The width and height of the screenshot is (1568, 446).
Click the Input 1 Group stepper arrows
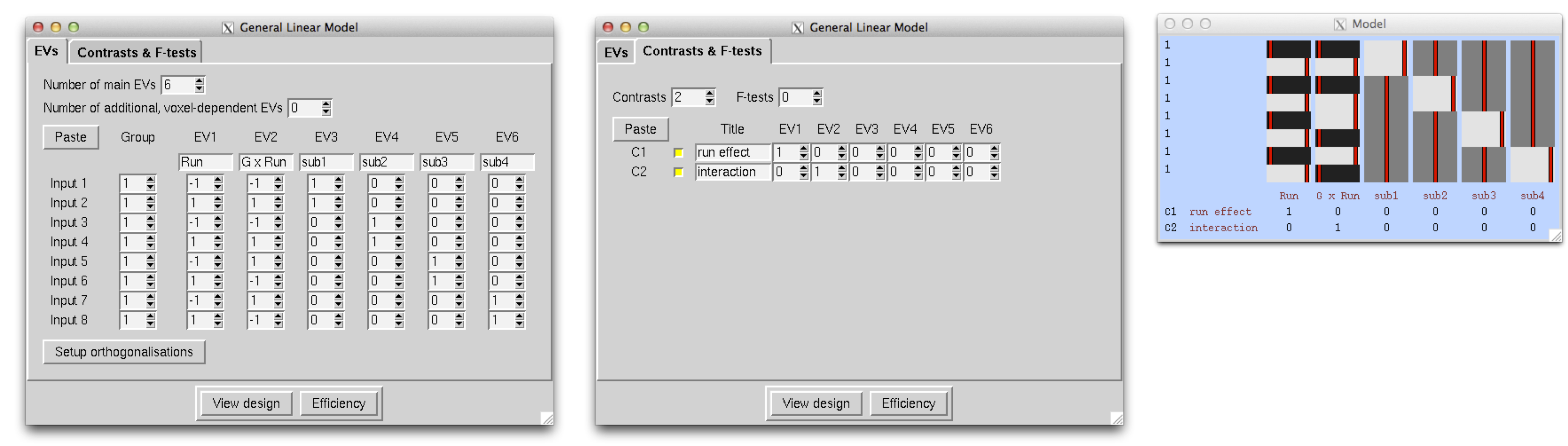[x=150, y=184]
